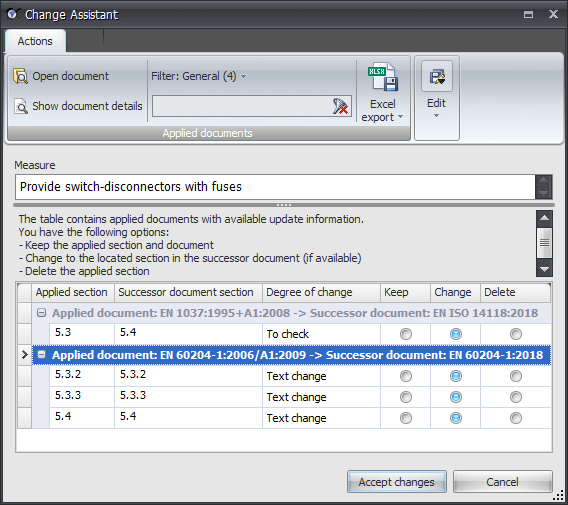
Task: Click the Text change cell for 5.3.3
Action: (321, 397)
